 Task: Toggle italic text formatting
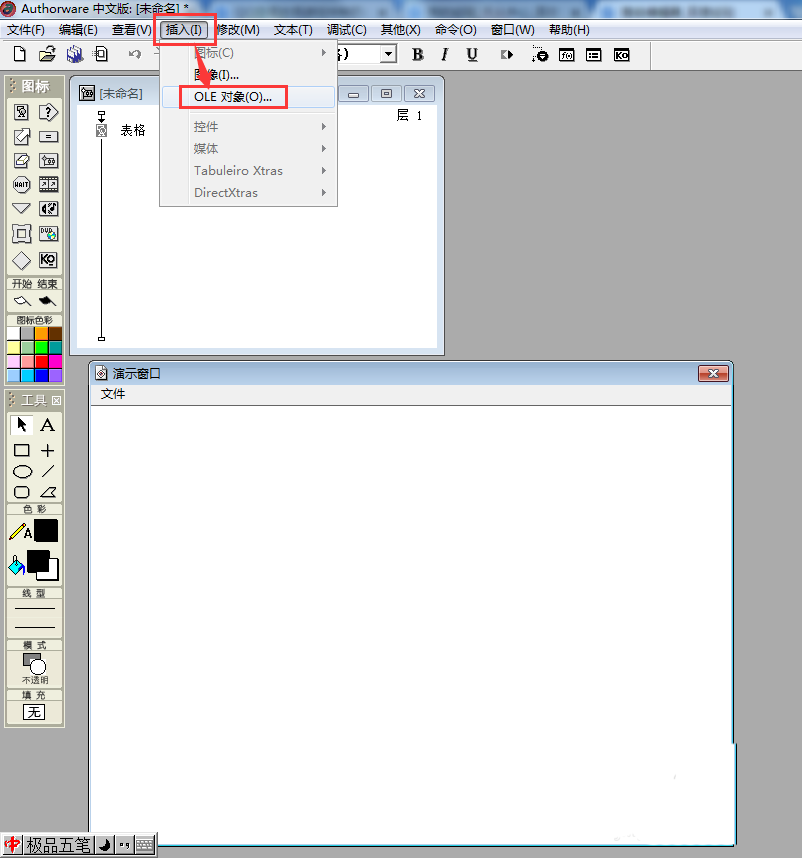coord(445,55)
